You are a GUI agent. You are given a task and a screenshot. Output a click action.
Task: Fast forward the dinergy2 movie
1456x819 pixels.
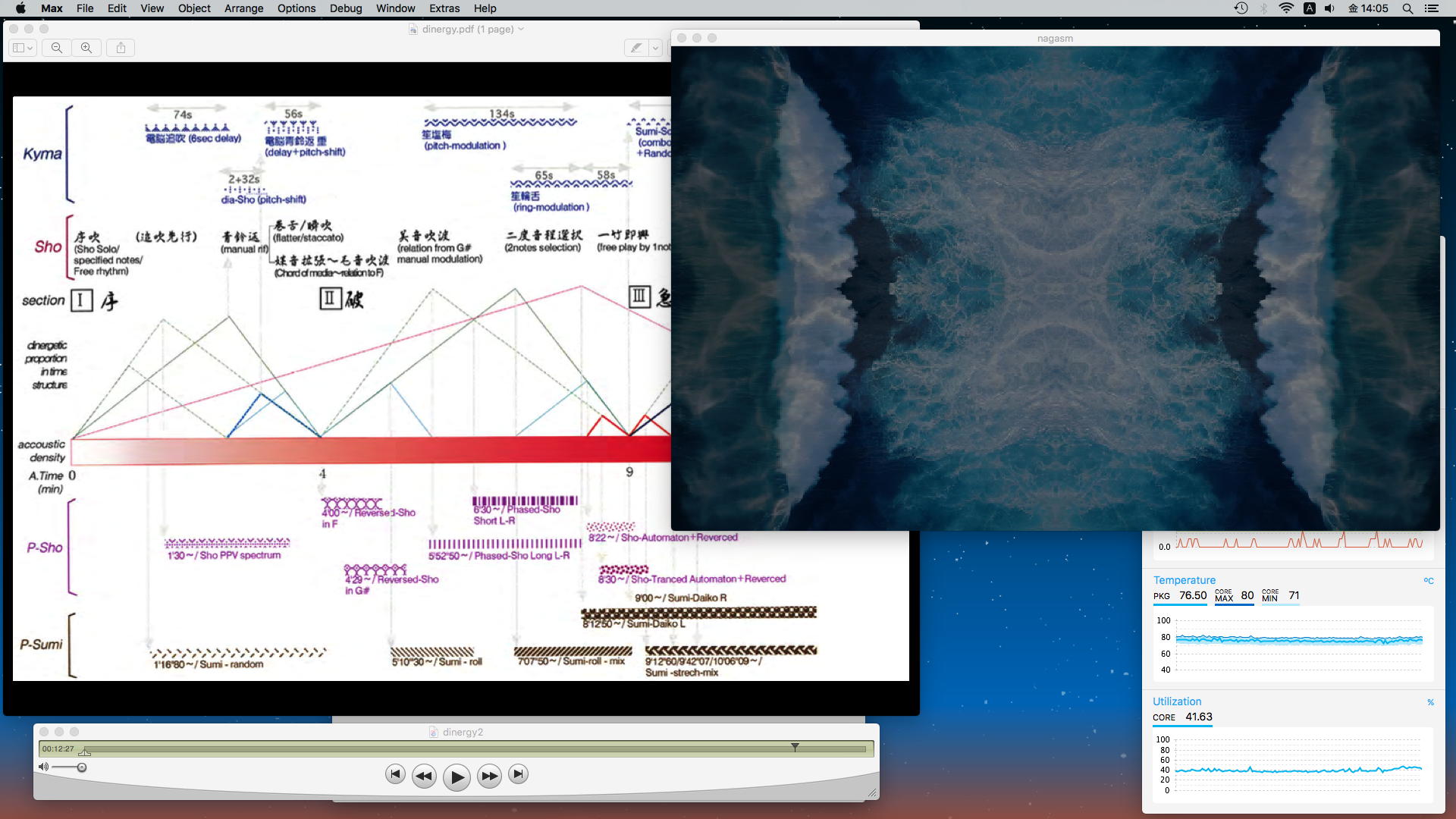pyautogui.click(x=489, y=776)
